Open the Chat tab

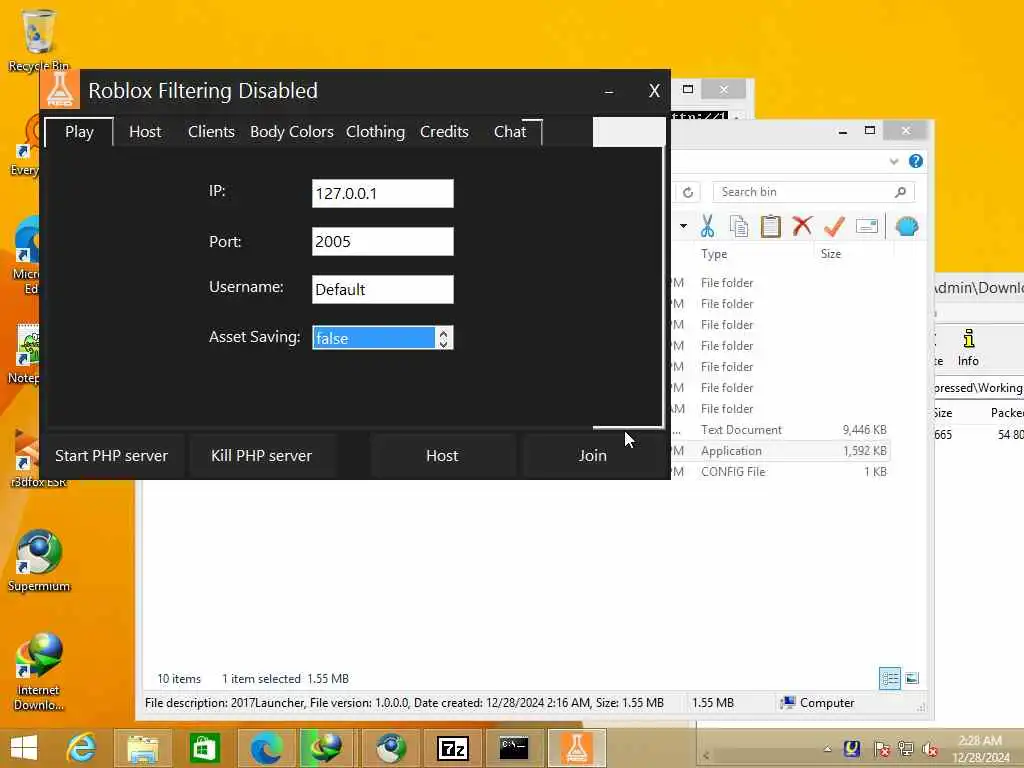510,132
